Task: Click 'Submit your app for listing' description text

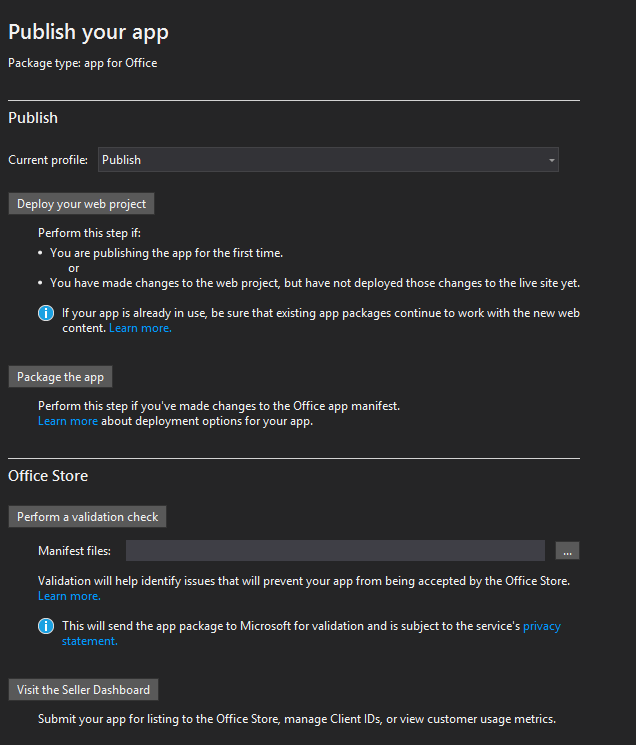Action: 297,719
